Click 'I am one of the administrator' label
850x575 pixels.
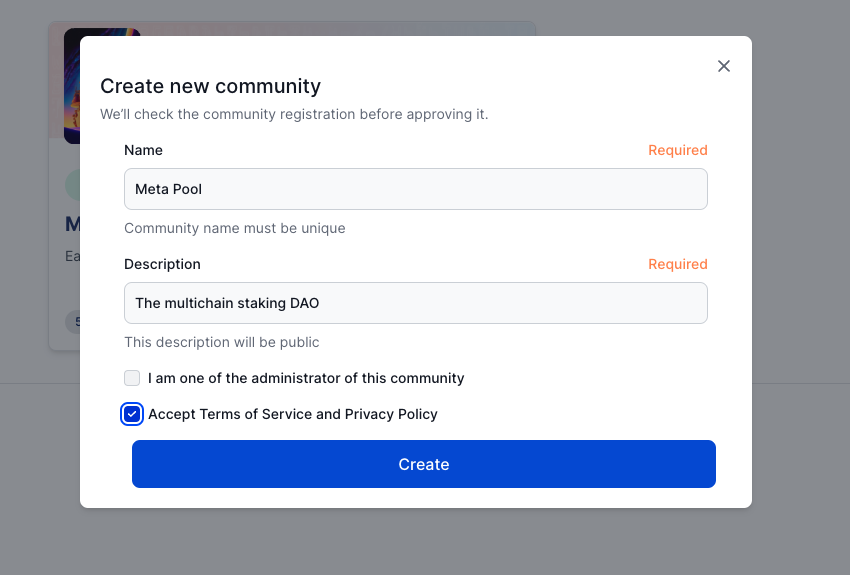click(x=306, y=378)
